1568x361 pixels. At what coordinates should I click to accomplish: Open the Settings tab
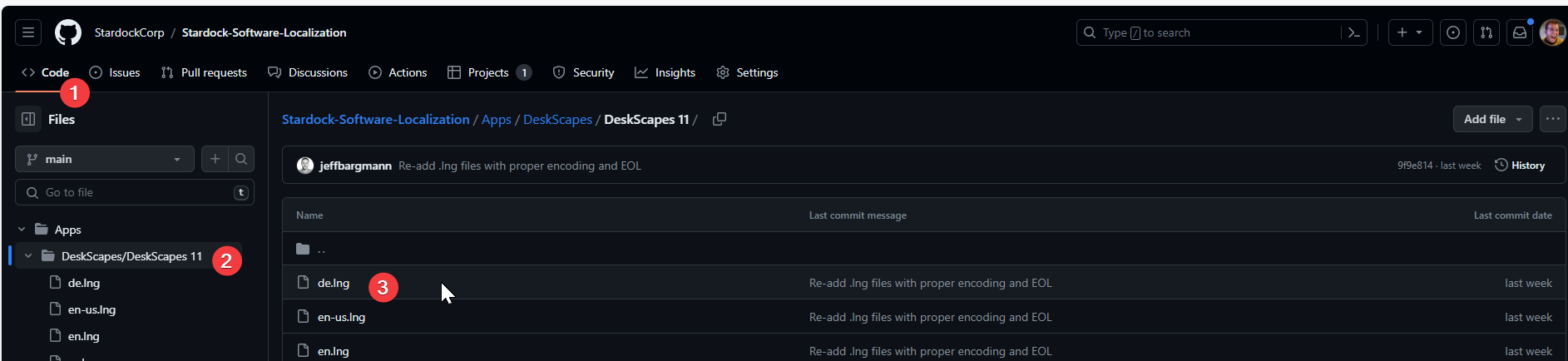click(x=748, y=72)
